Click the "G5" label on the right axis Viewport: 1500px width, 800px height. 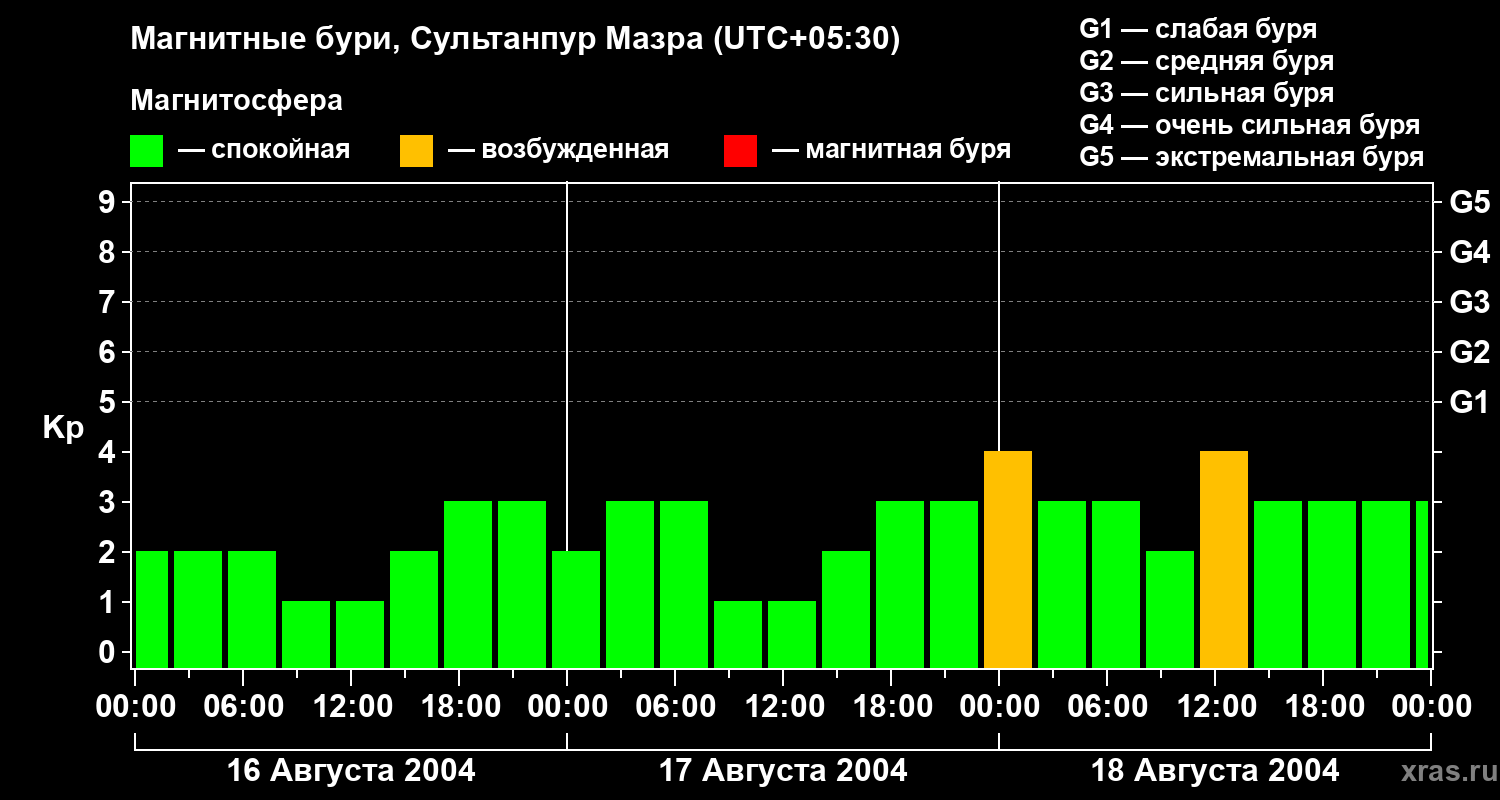[1470, 202]
